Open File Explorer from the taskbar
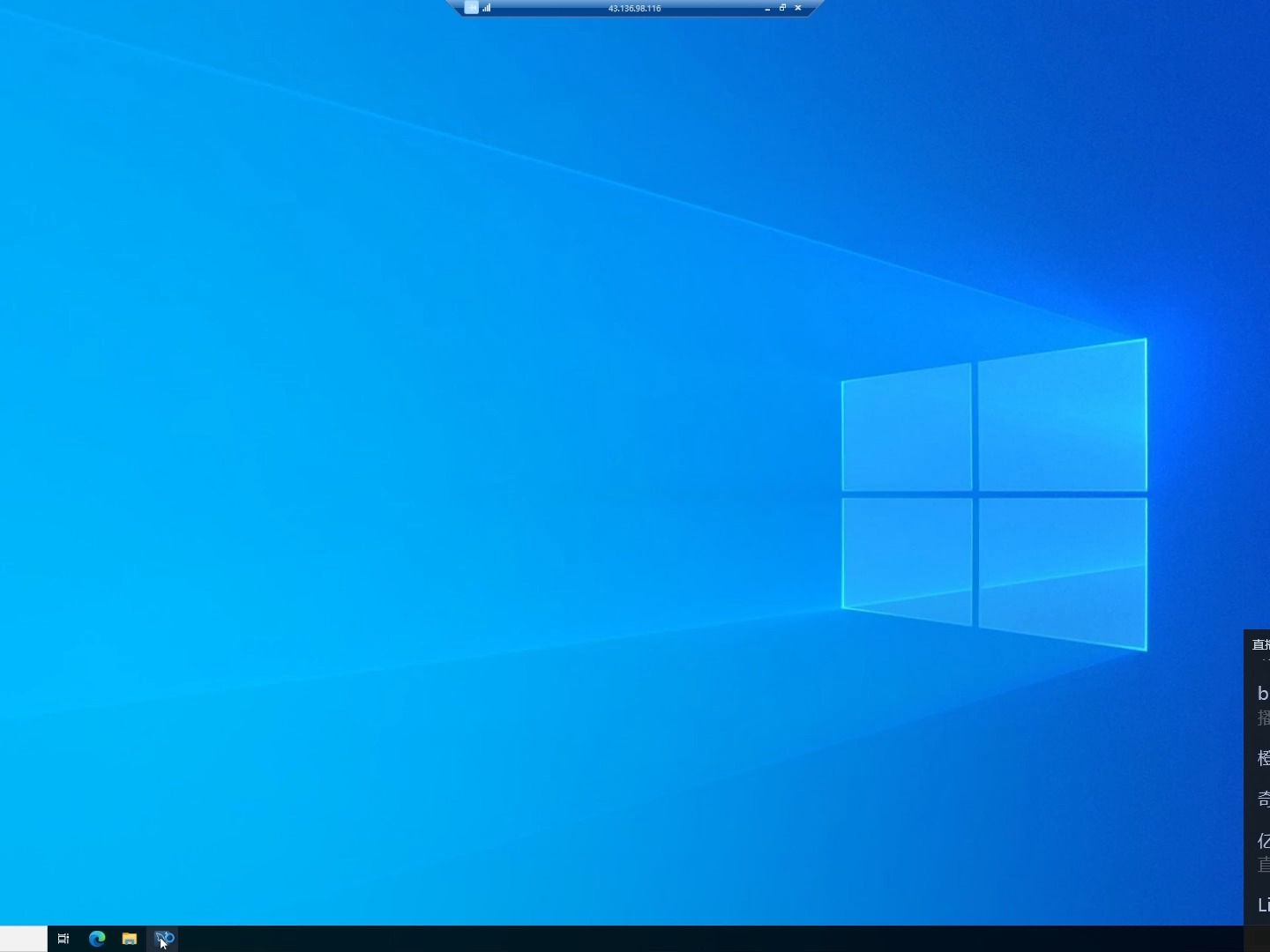 130,939
